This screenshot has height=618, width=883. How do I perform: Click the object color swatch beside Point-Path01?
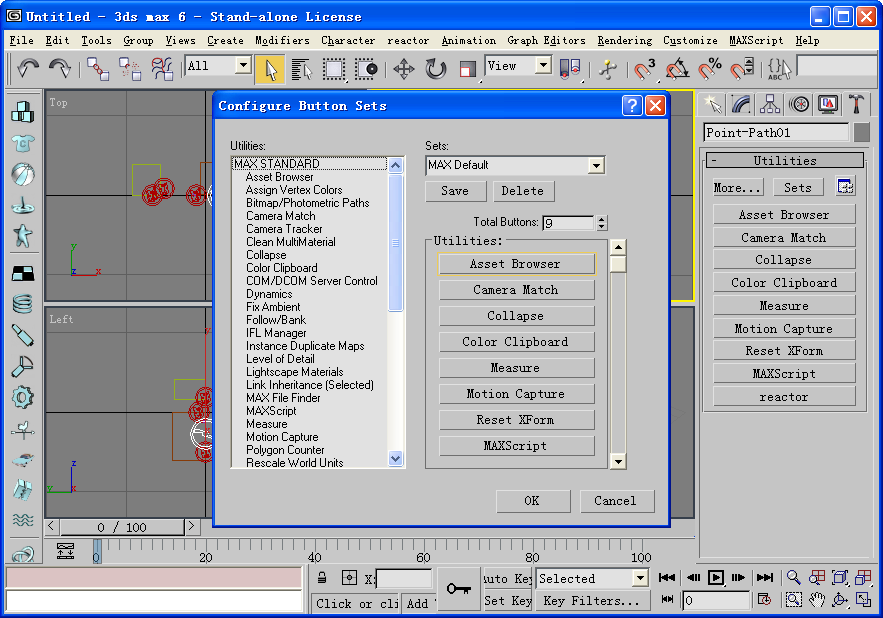click(862, 132)
